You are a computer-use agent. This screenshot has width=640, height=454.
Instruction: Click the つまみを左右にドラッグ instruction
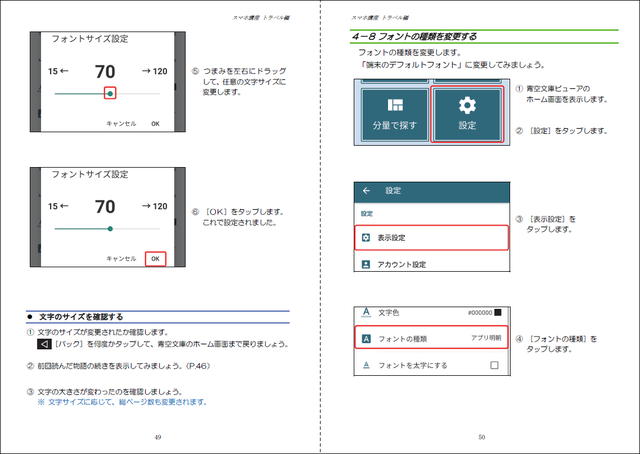tap(244, 81)
